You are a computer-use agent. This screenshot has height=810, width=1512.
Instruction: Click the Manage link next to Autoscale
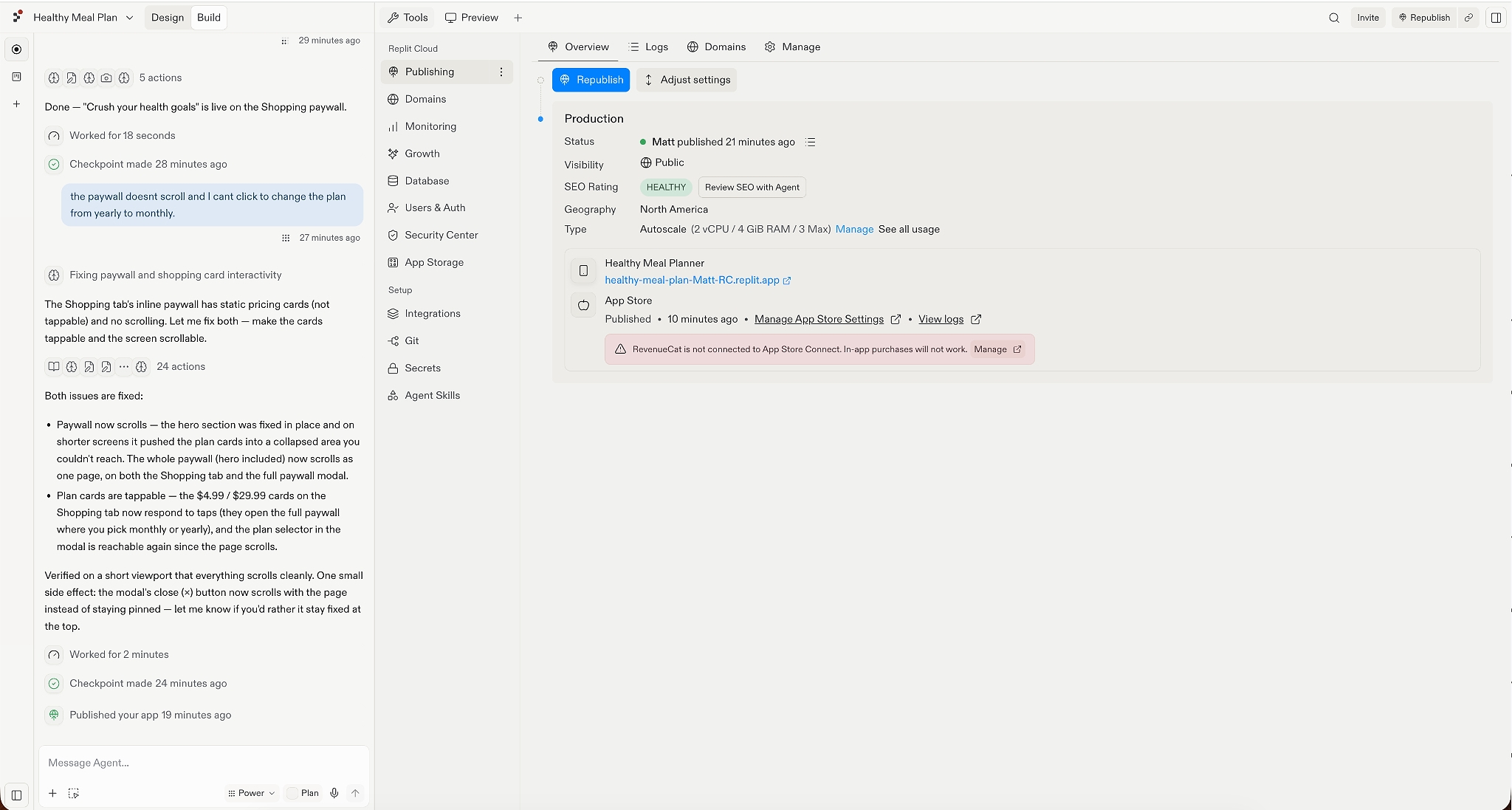(x=854, y=230)
